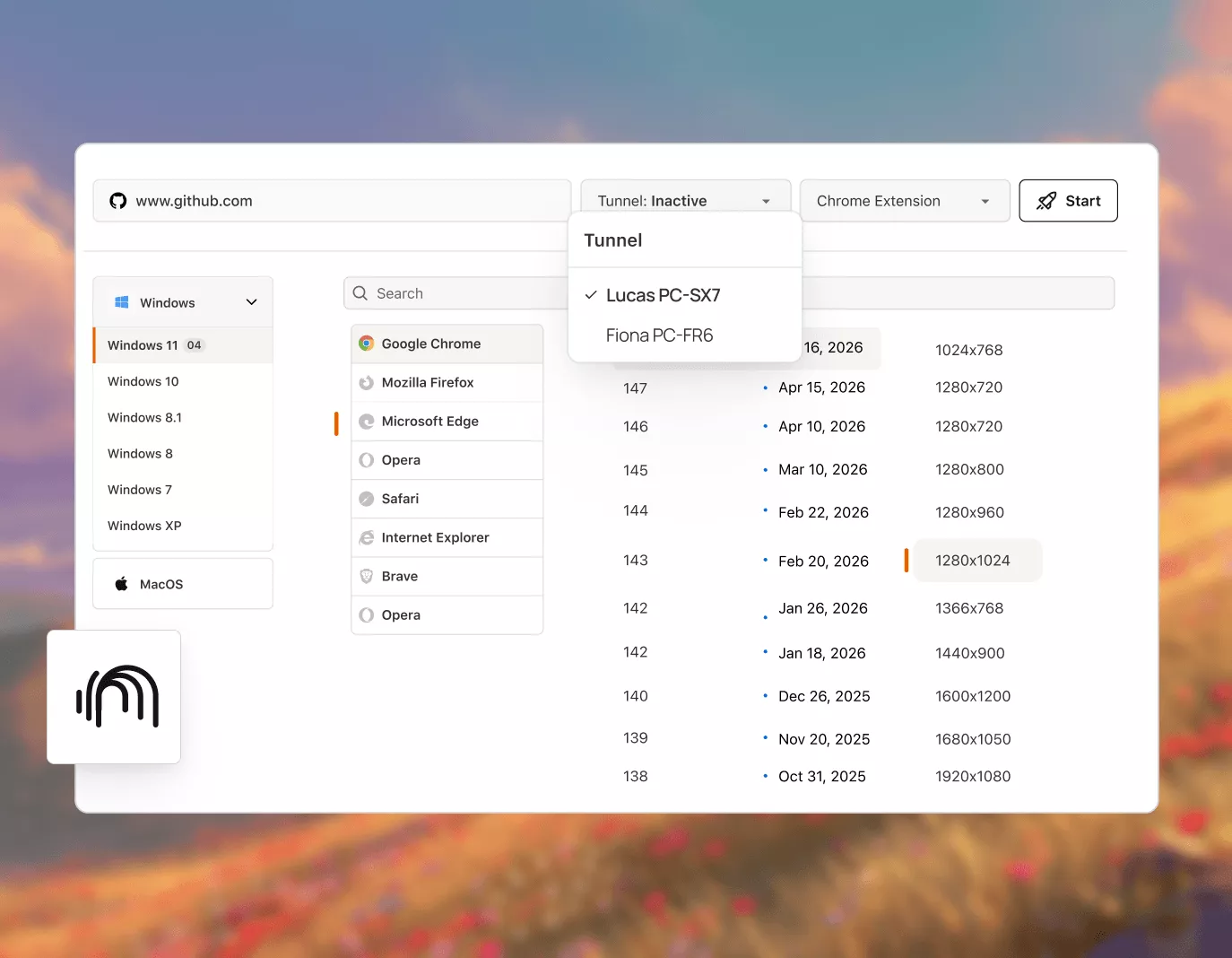Choose 1600x1200 resolution
The width and height of the screenshot is (1232, 958).
click(x=973, y=696)
